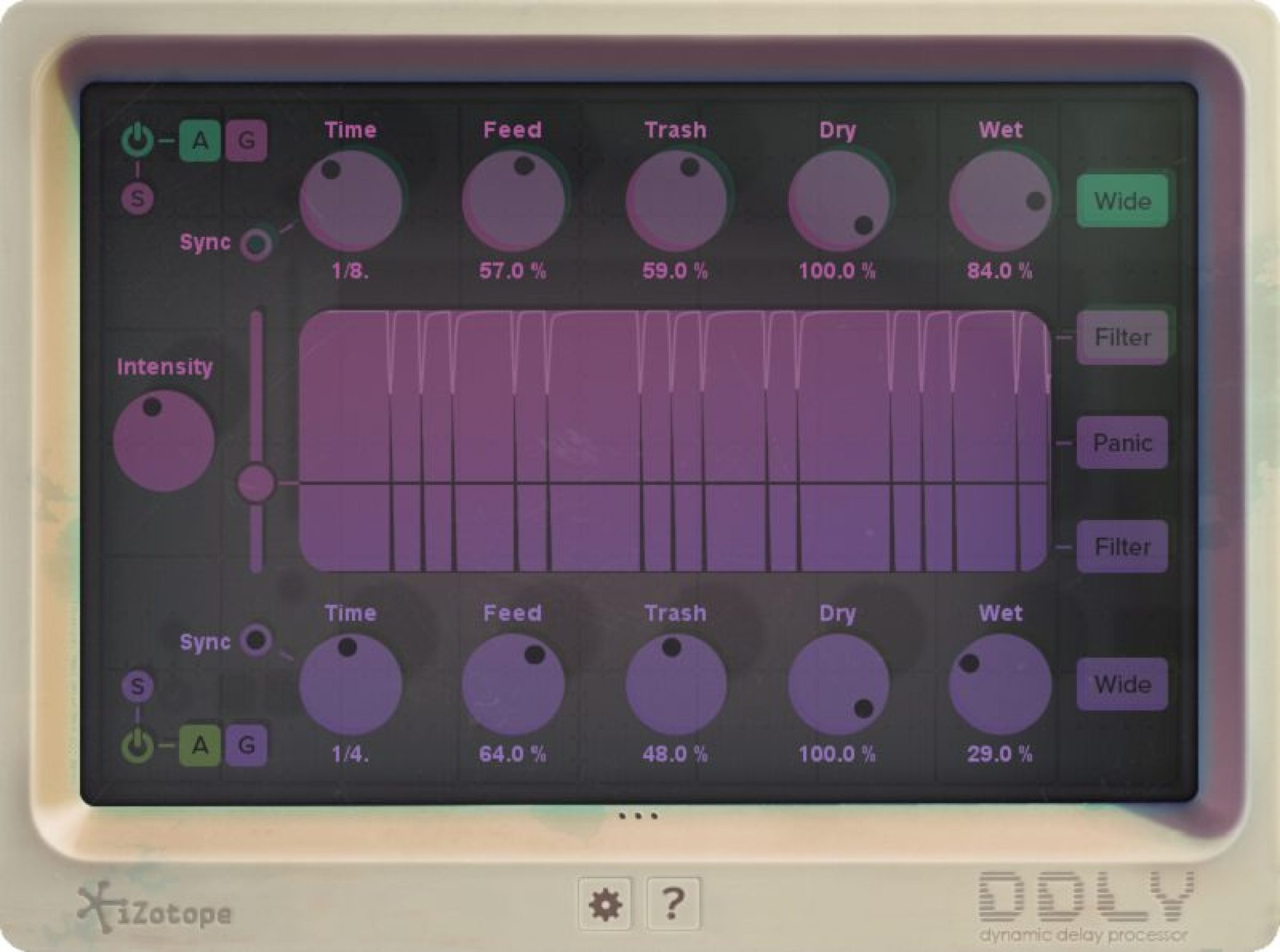
Task: Click the power icon for delay one
Action: [139, 139]
